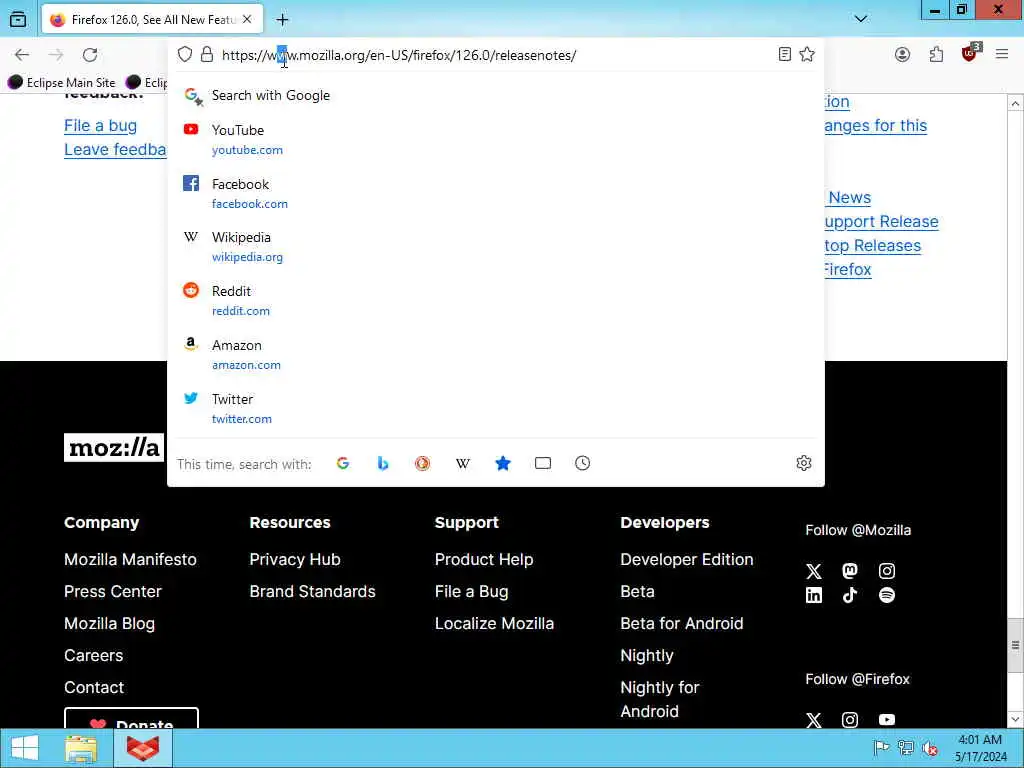Viewport: 1024px width, 768px height.
Task: Search this time with Google icon
Action: [x=343, y=463]
